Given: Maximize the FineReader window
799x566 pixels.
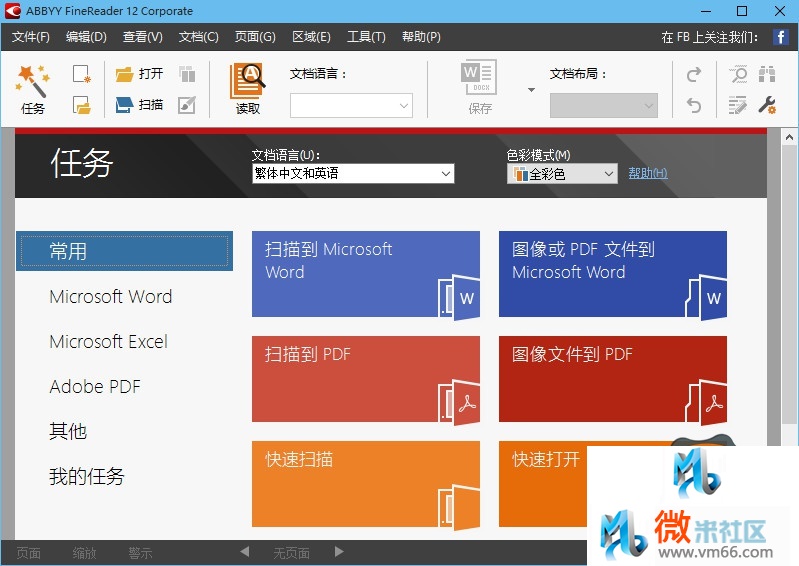Looking at the screenshot, I should point(742,11).
